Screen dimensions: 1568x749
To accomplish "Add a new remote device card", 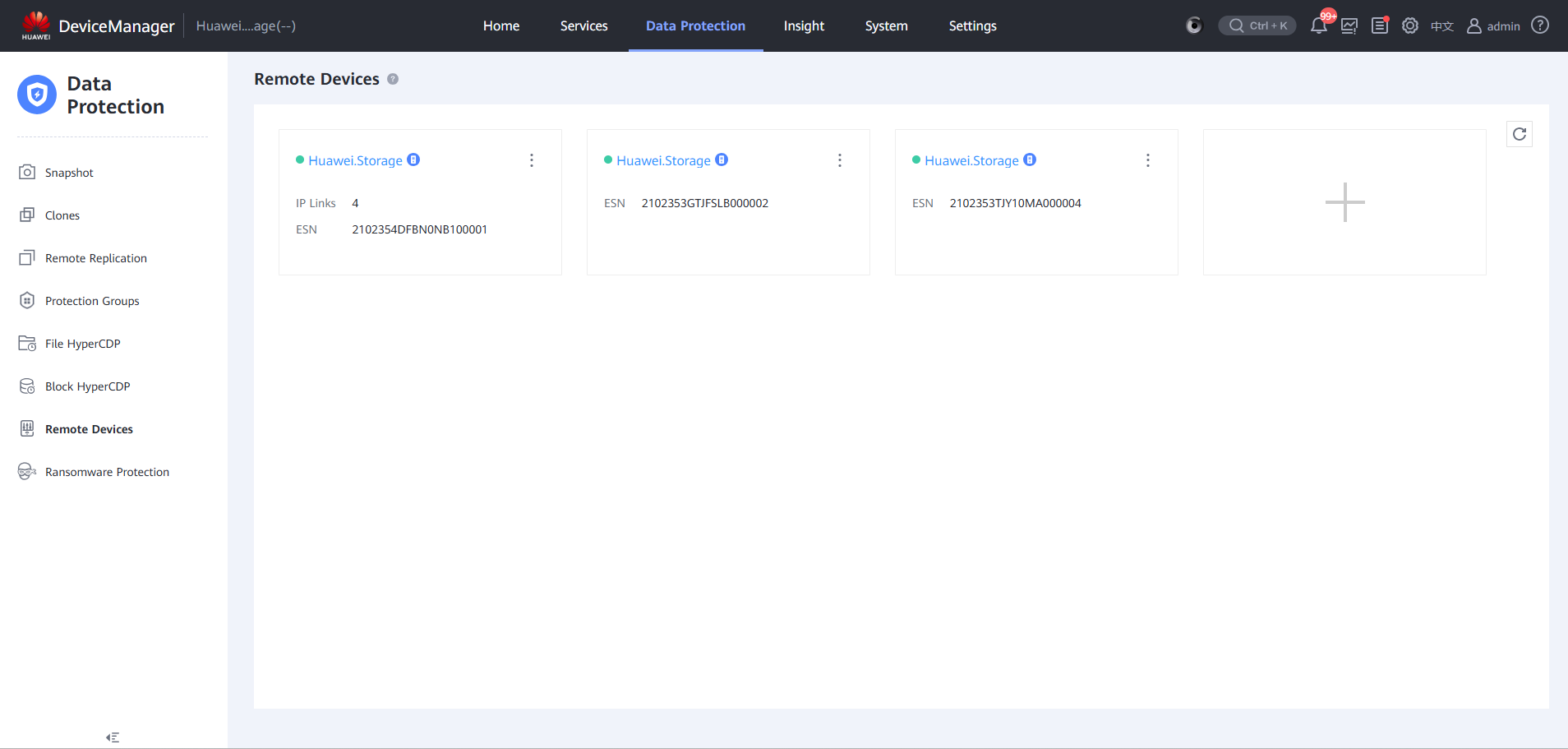I will (1344, 202).
